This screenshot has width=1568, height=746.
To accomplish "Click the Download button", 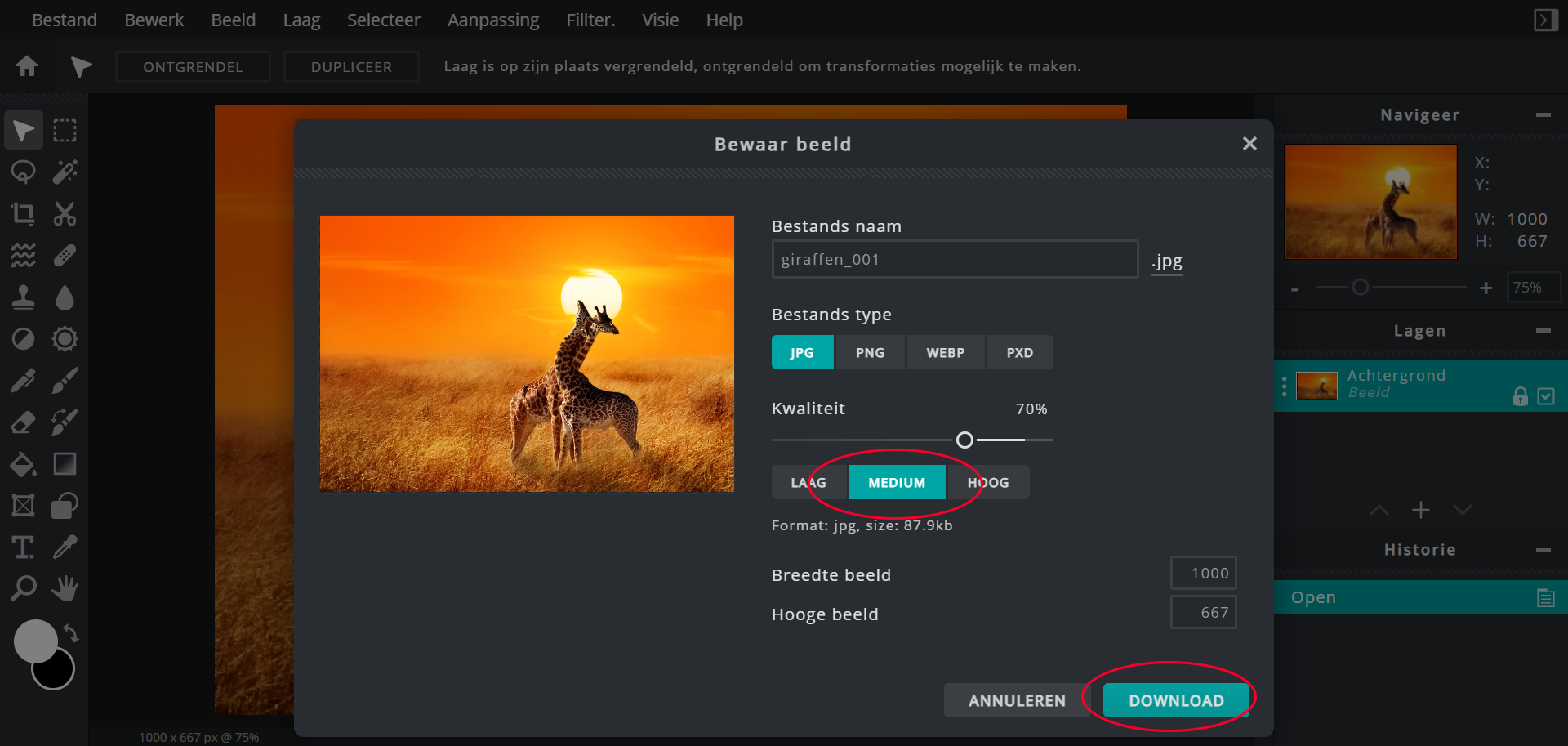I will pyautogui.click(x=1175, y=700).
